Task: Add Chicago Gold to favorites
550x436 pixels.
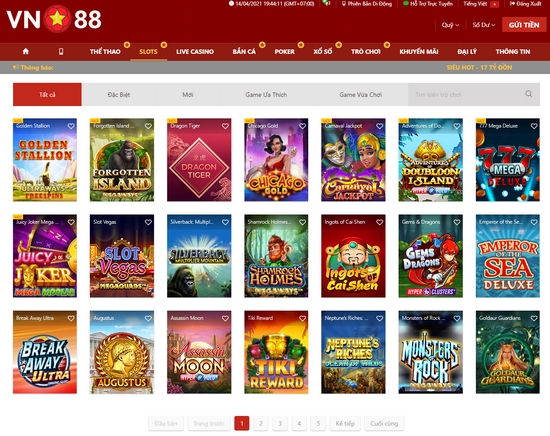Action: click(x=302, y=126)
